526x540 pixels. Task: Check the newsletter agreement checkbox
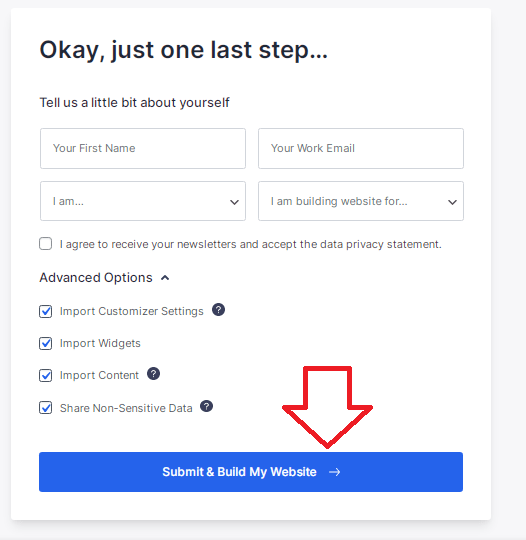click(45, 243)
